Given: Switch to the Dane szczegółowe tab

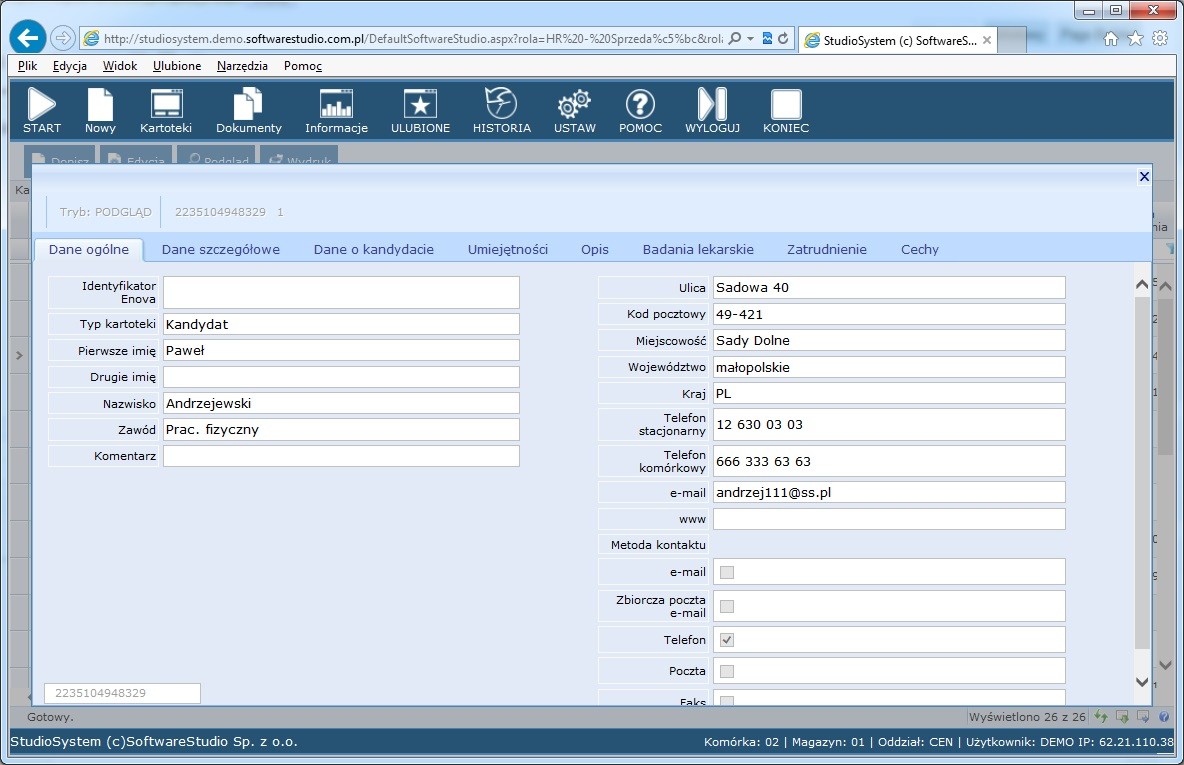Looking at the screenshot, I should tap(220, 249).
